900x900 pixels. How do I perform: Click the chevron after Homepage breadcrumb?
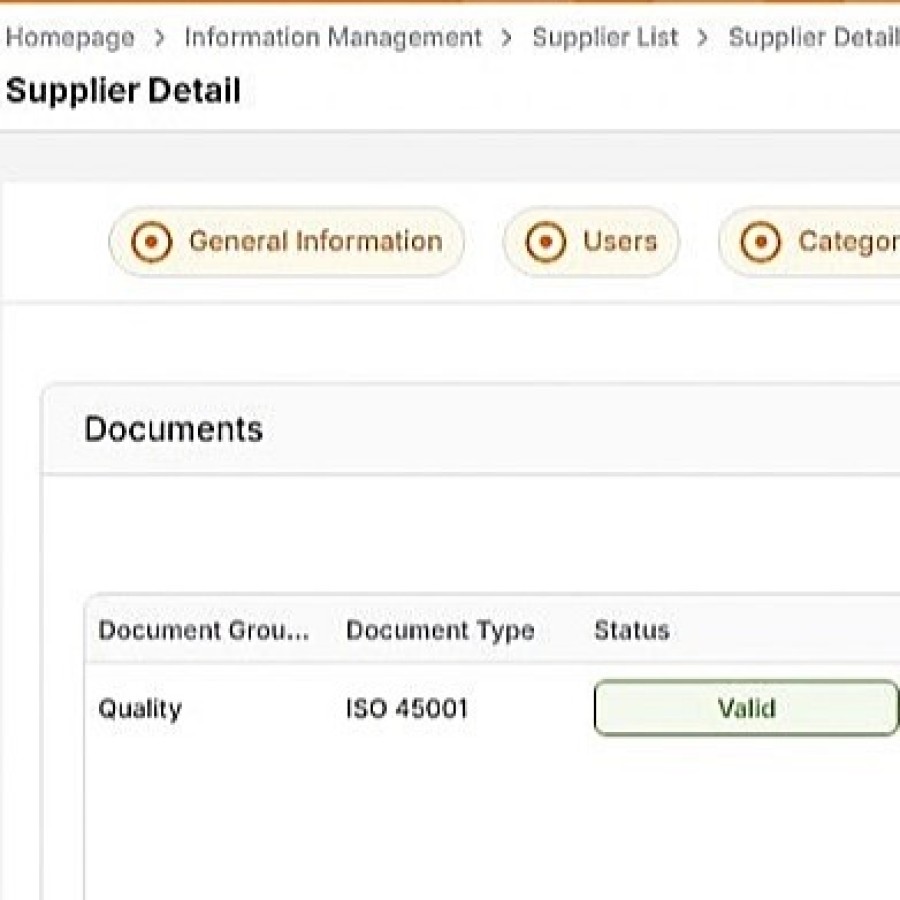tap(160, 39)
